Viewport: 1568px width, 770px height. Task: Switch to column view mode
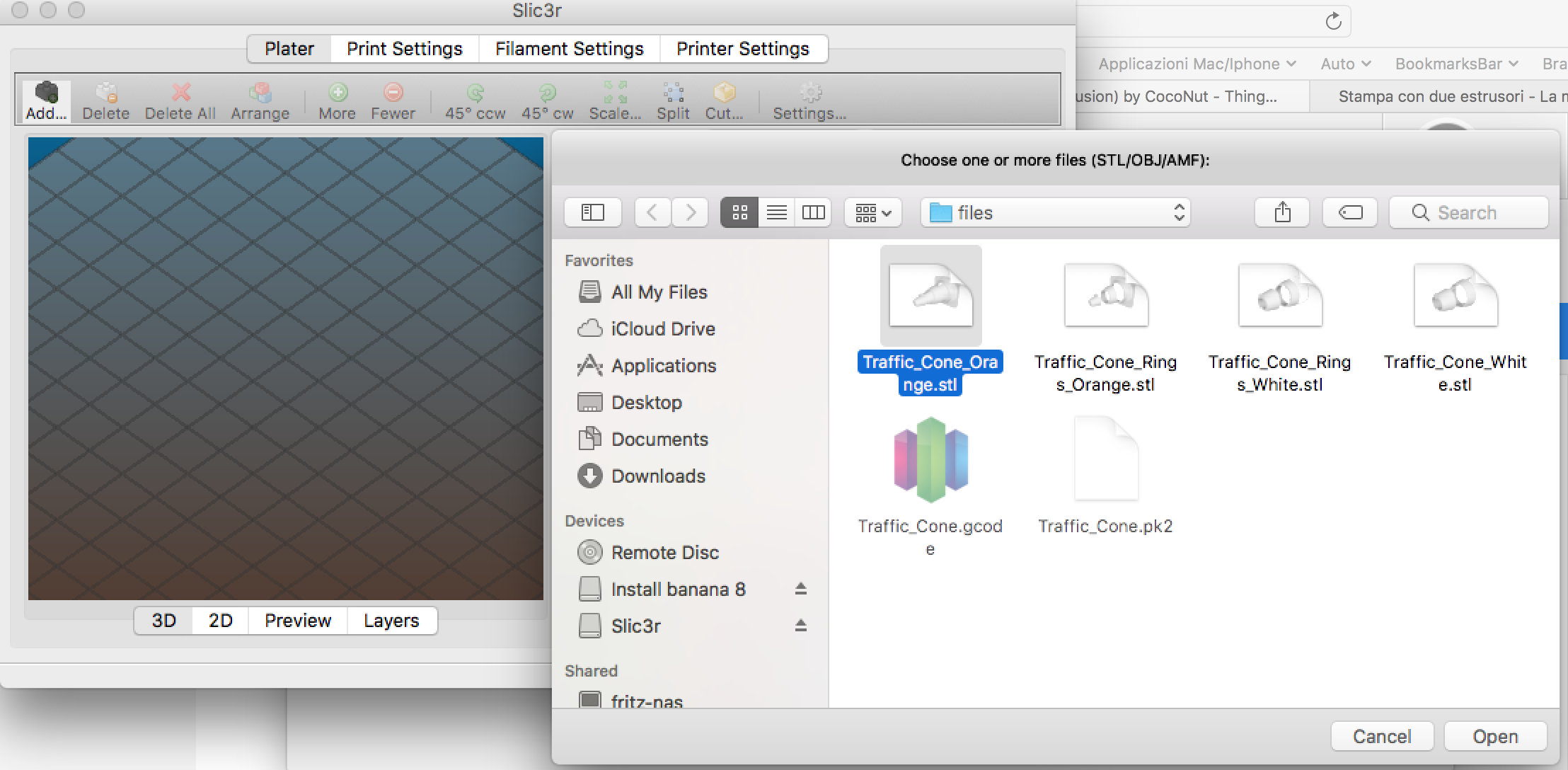tap(813, 212)
